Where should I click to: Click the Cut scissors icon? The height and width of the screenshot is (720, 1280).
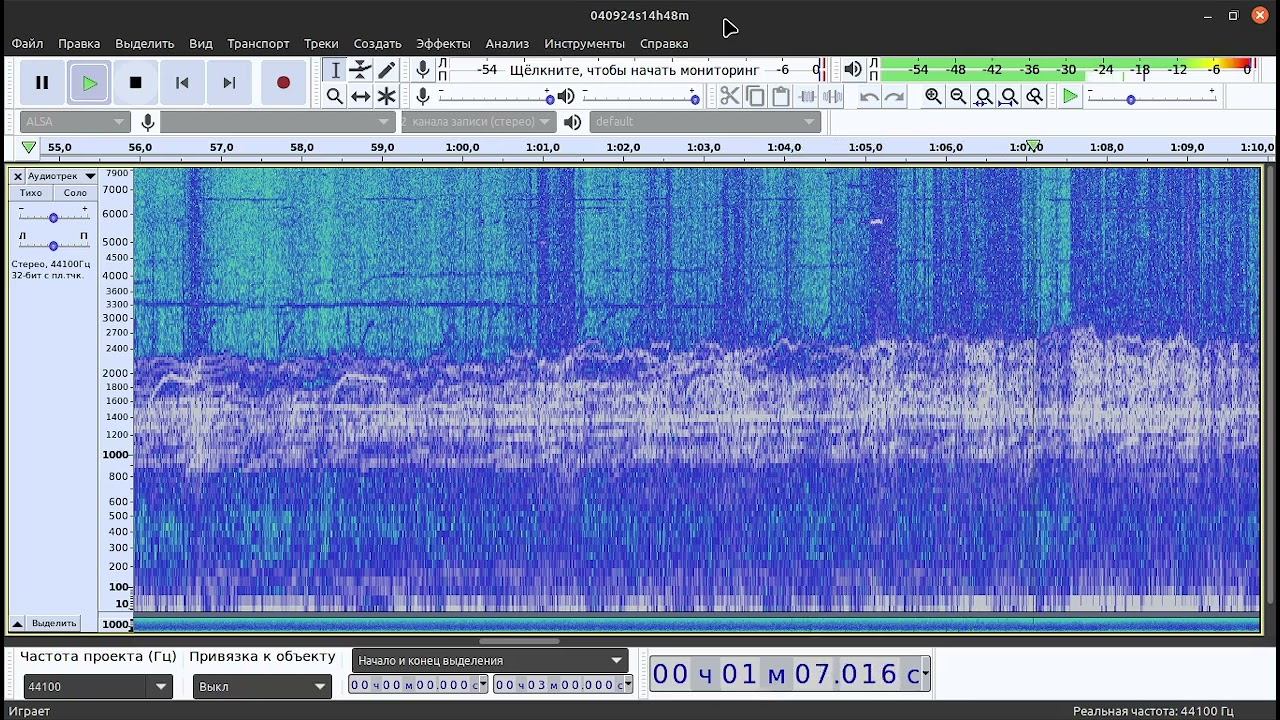click(x=729, y=96)
